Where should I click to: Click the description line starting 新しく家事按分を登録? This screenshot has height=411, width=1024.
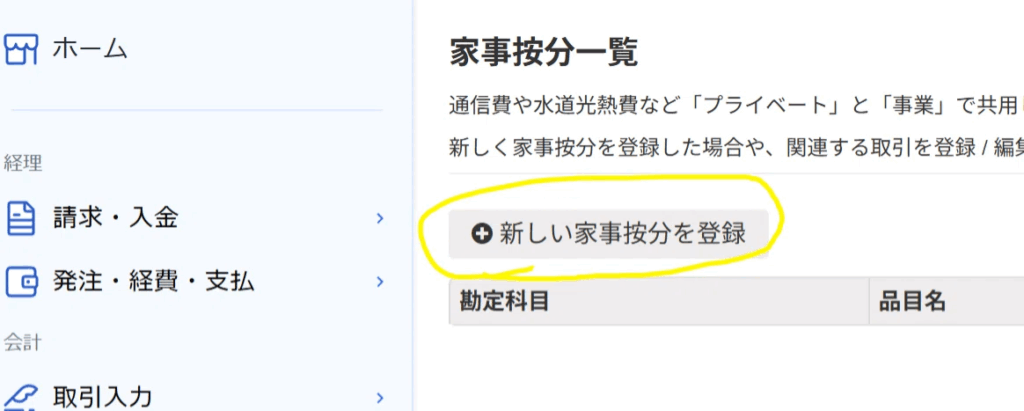[737, 147]
